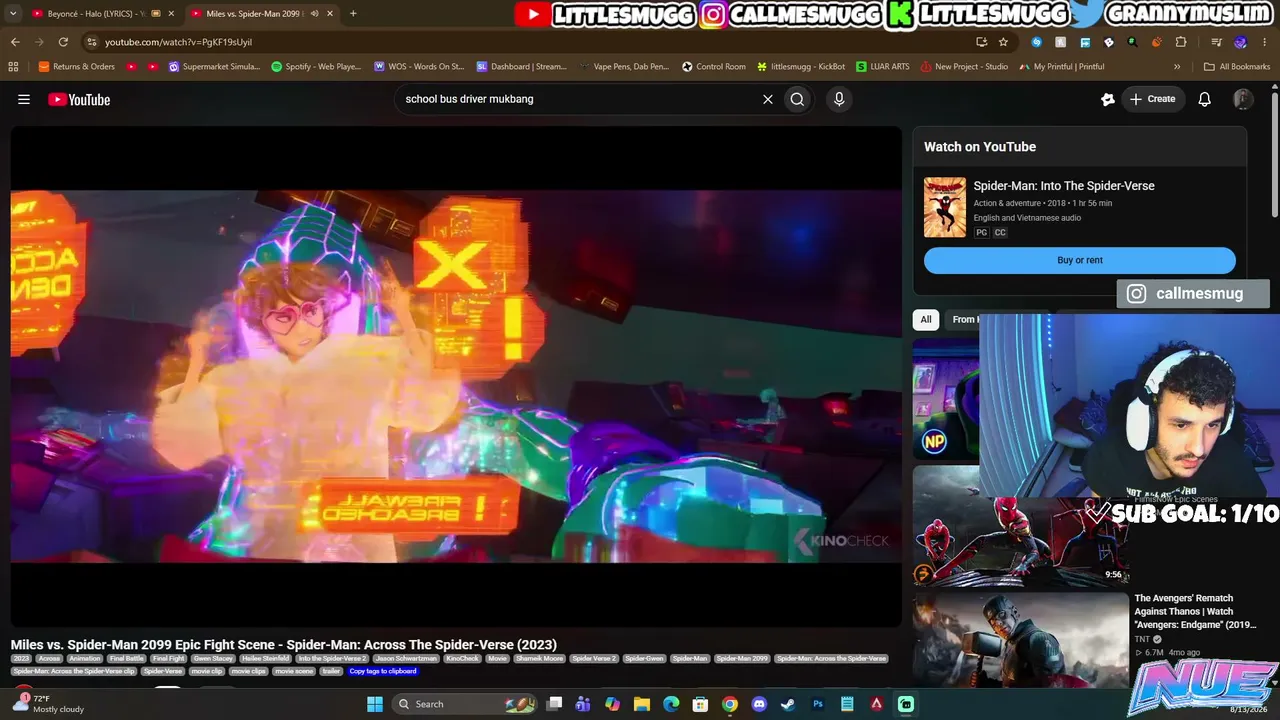Copy tags to clipboard

pos(383,671)
